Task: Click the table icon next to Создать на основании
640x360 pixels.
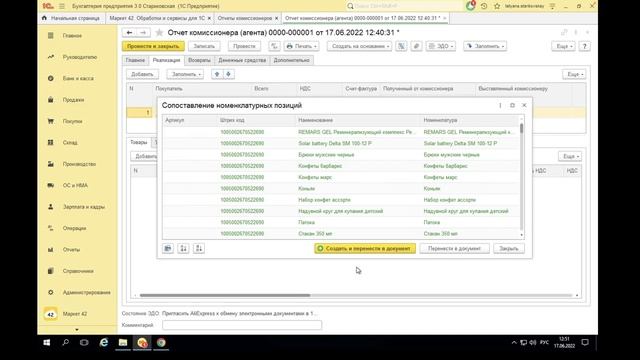Action: click(x=401, y=46)
